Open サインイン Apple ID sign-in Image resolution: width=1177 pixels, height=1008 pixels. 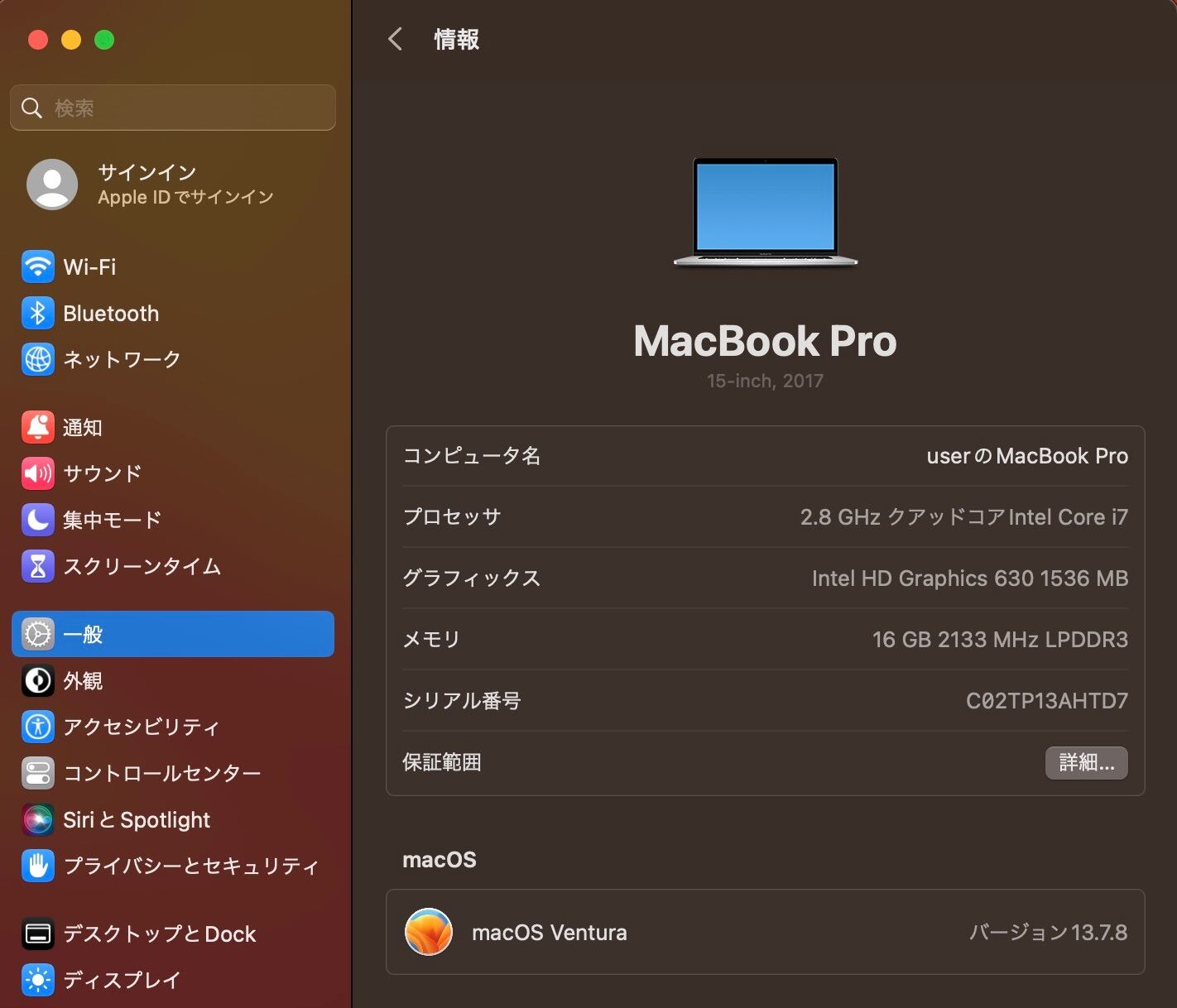[x=173, y=184]
